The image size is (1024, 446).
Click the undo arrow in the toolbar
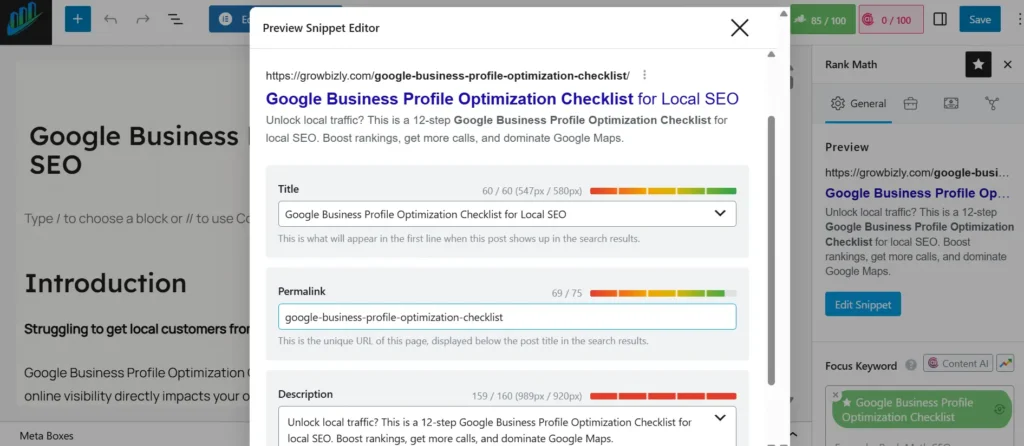pos(110,19)
